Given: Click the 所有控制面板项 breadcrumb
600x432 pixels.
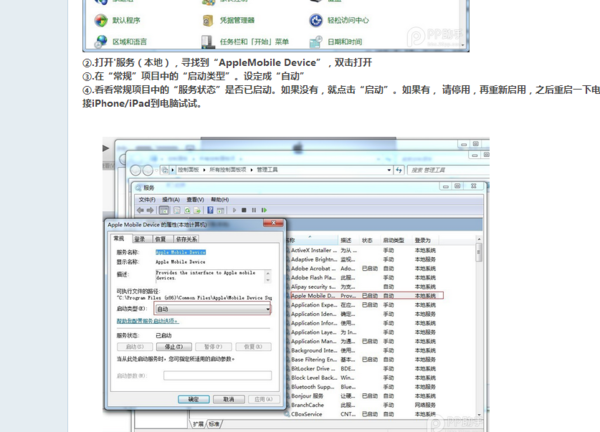Looking at the screenshot, I should pyautogui.click(x=228, y=170).
